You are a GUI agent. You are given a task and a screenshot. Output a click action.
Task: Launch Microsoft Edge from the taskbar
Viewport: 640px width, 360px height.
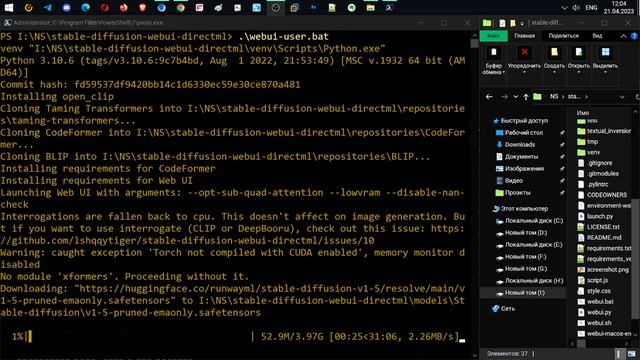85,7
